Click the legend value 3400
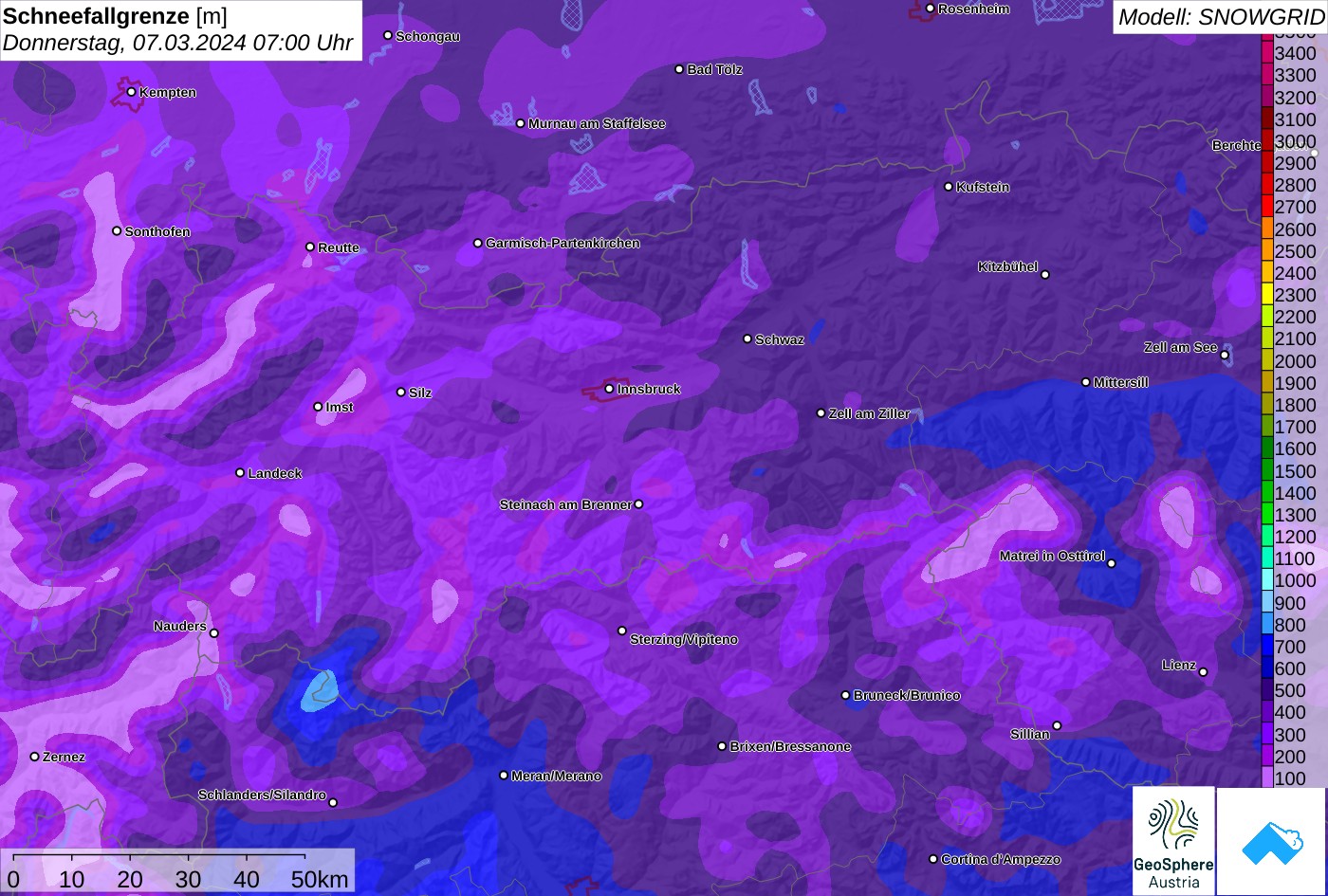 1295,54
